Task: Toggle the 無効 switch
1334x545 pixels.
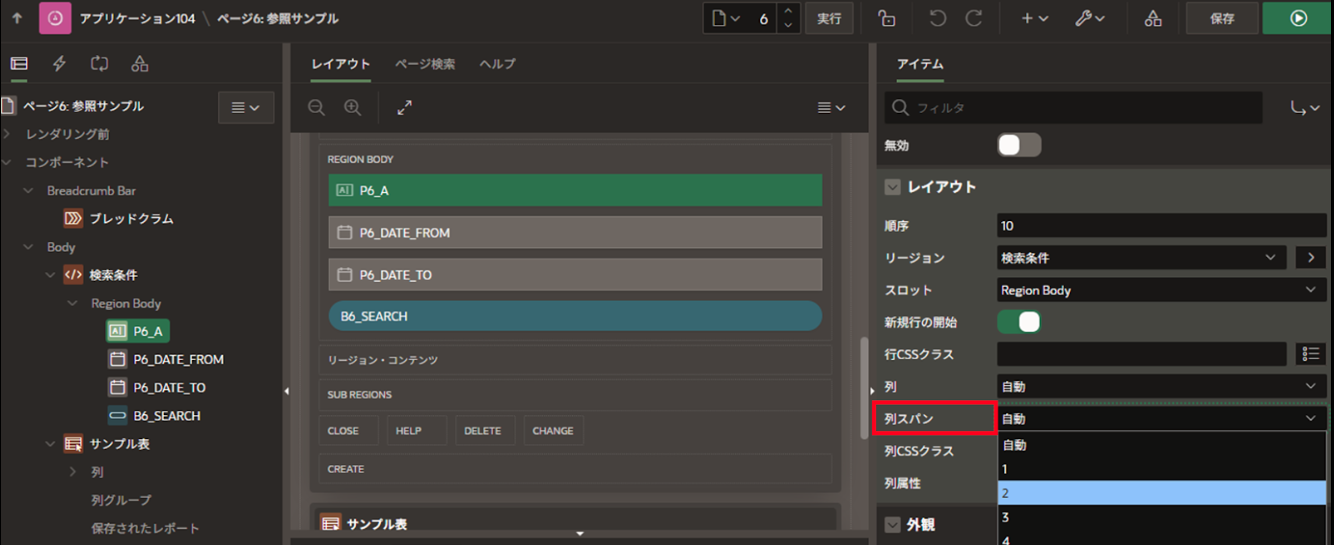Action: click(x=1019, y=145)
